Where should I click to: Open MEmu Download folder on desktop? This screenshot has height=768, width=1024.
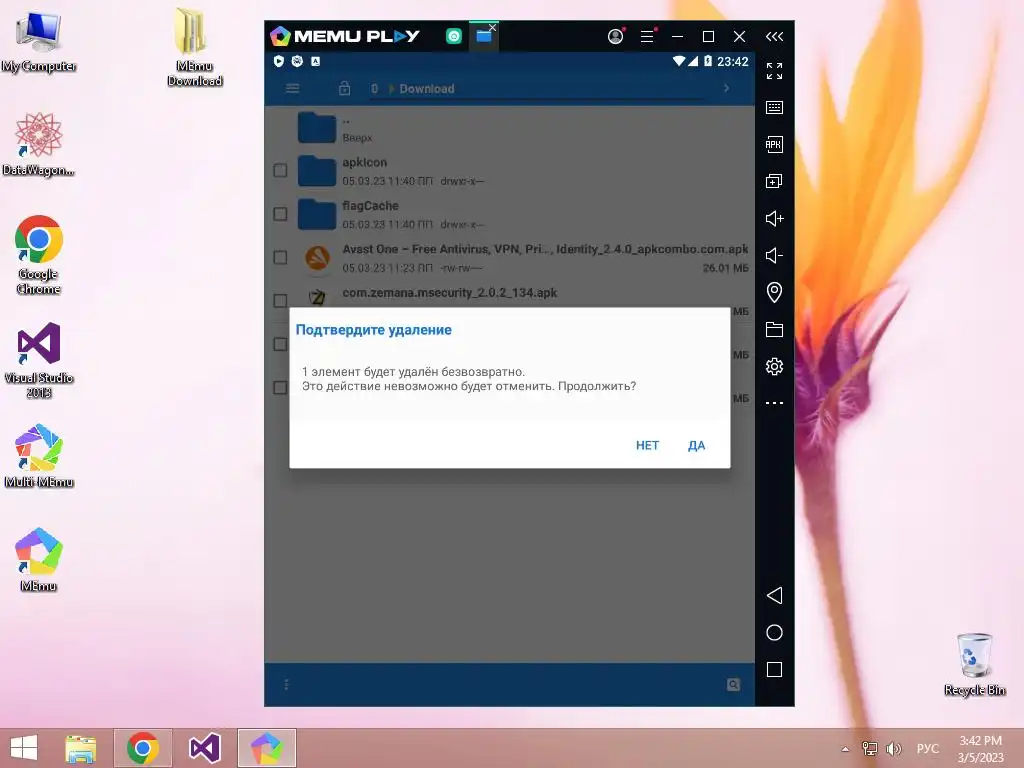(x=194, y=46)
